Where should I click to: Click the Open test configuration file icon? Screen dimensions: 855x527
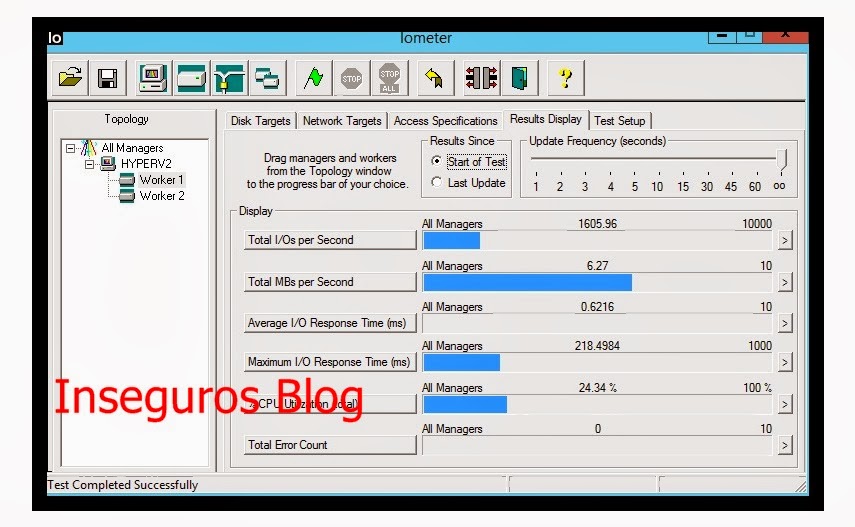tap(71, 78)
